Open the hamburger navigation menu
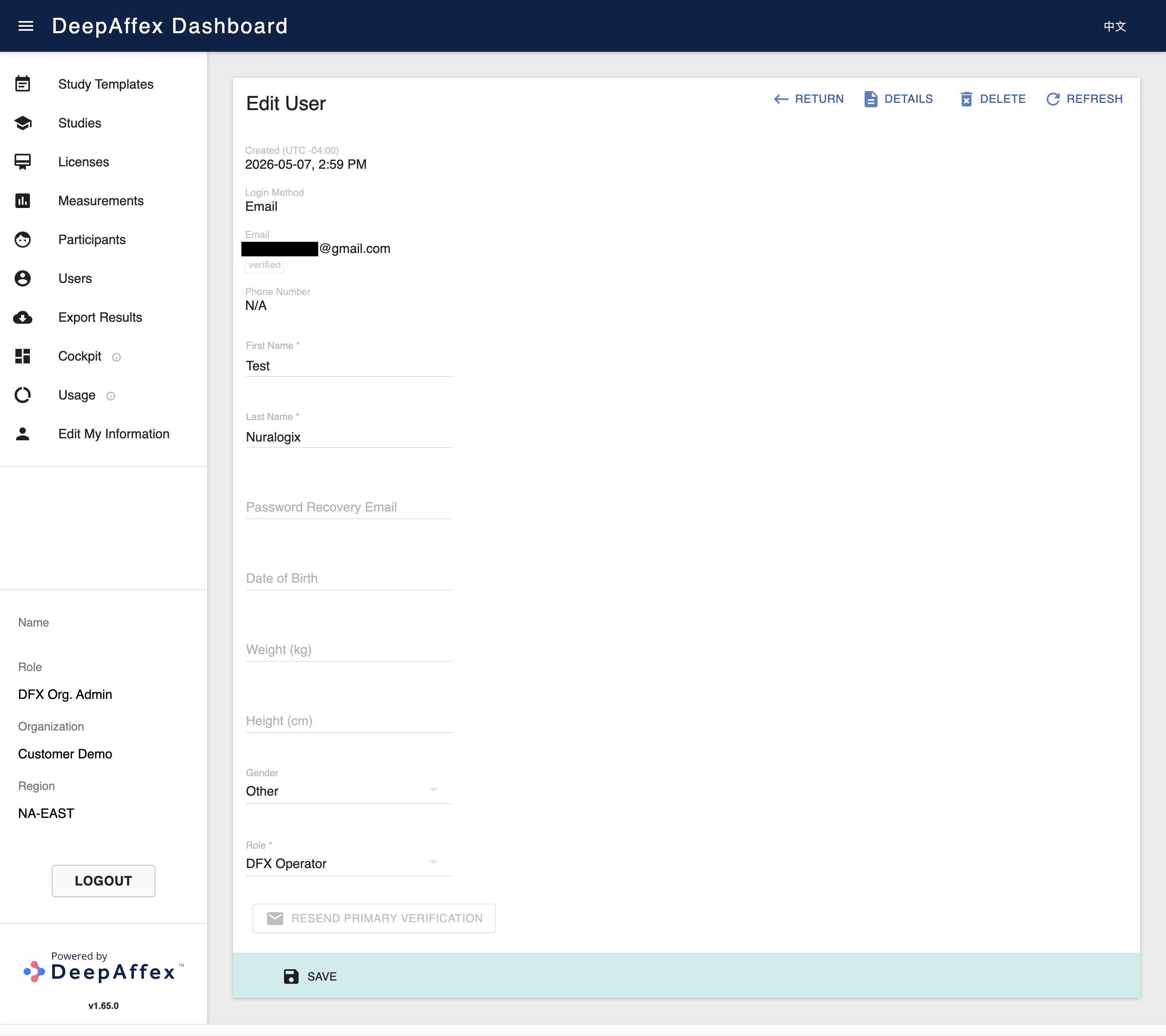 pyautogui.click(x=25, y=26)
